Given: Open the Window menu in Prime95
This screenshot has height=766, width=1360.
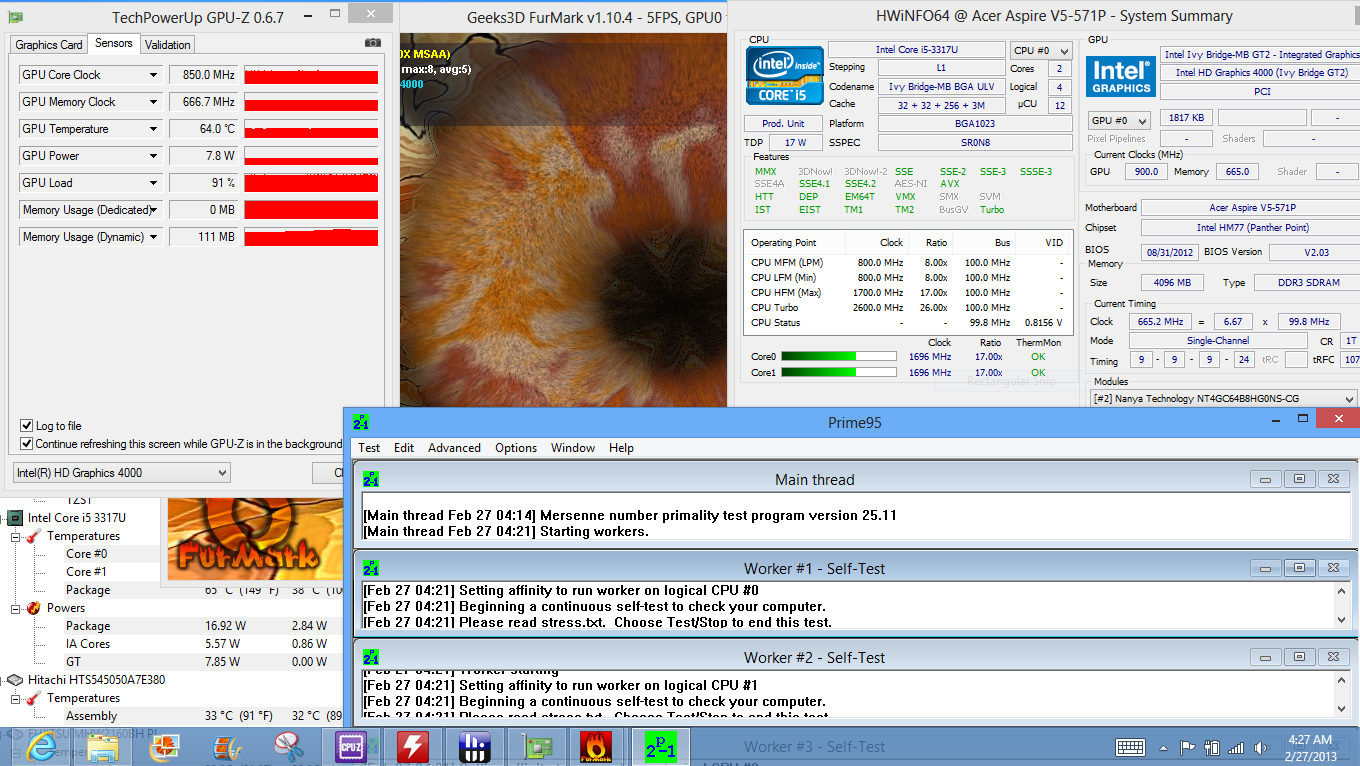Looking at the screenshot, I should (573, 448).
